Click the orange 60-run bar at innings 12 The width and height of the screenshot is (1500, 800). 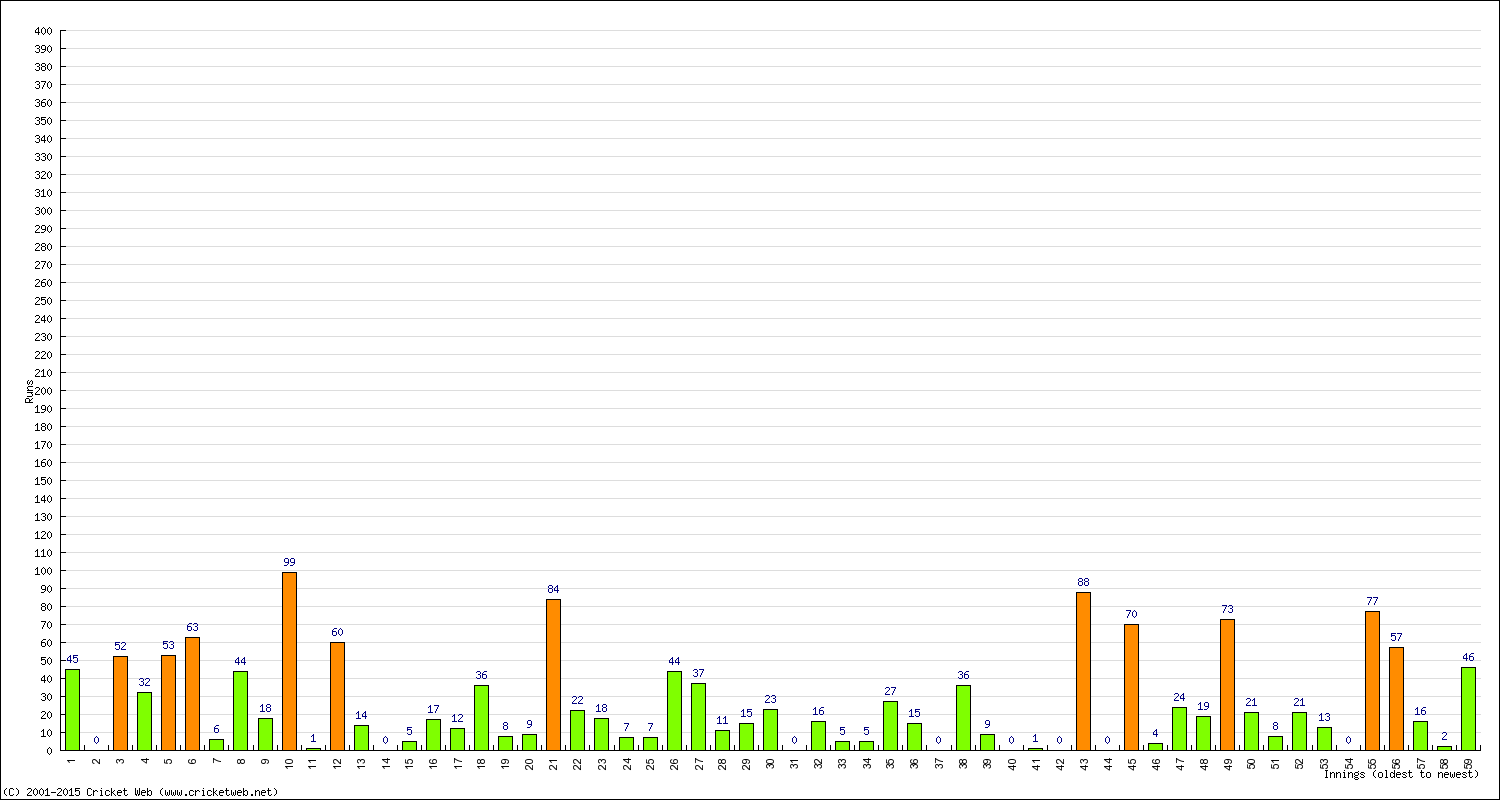click(337, 696)
